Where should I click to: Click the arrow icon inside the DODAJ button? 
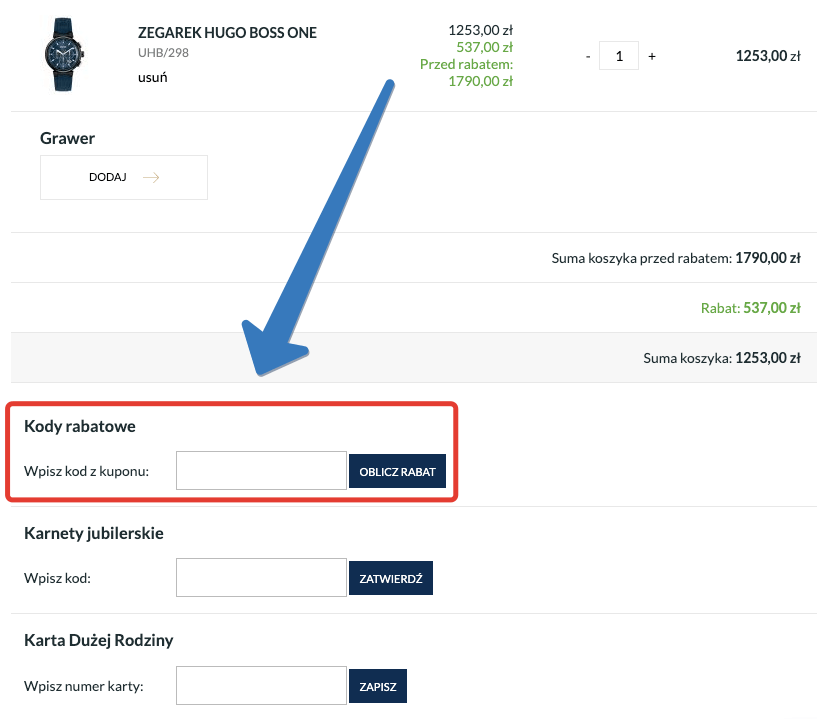[x=151, y=178]
